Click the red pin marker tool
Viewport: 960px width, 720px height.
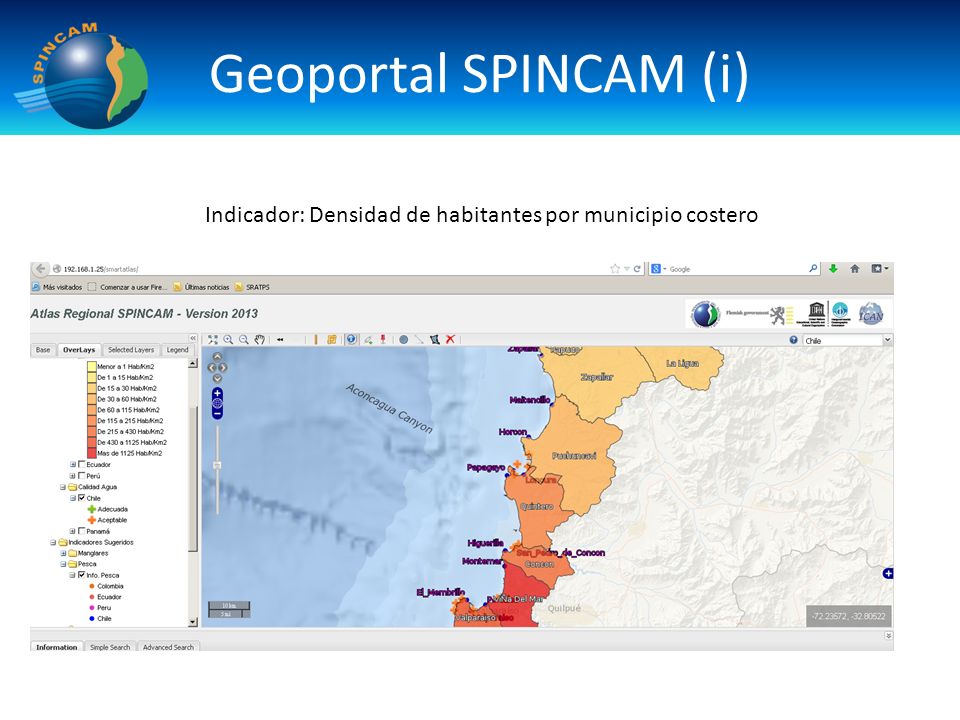[383, 340]
